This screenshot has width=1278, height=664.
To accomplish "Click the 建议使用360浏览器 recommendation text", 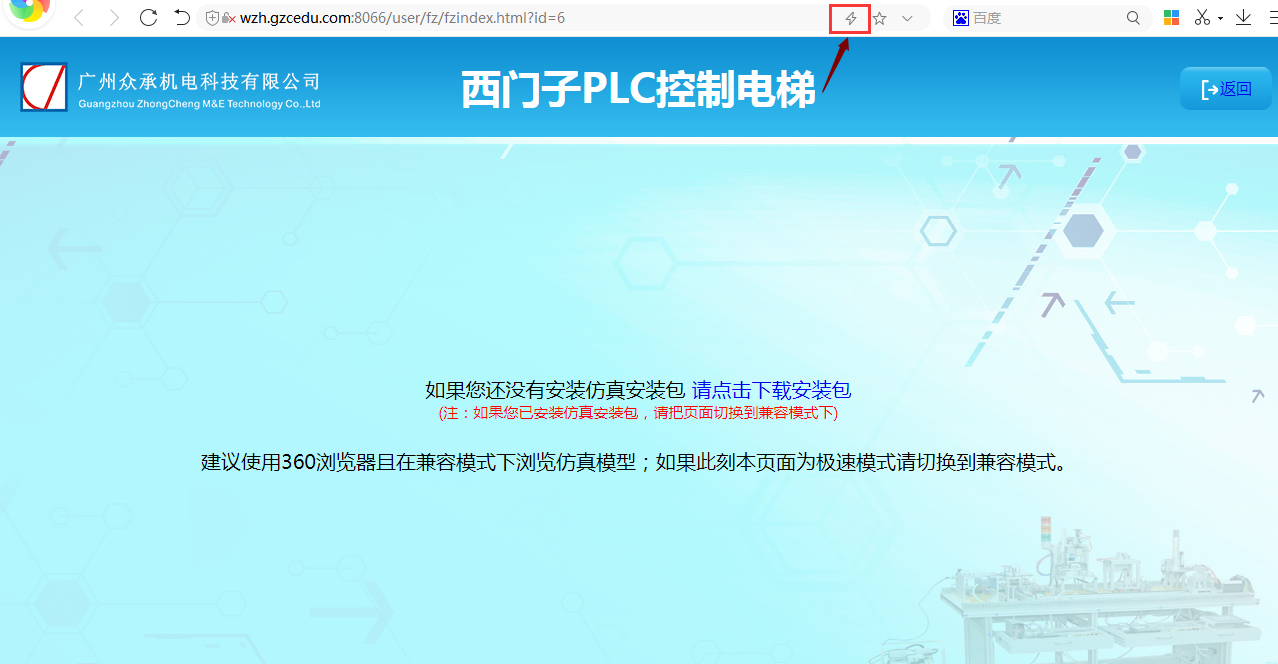I will tap(635, 462).
